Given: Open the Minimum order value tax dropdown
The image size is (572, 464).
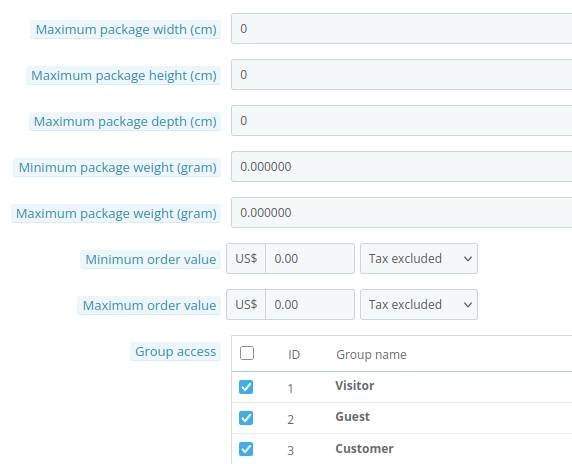Looking at the screenshot, I should coord(419,259).
